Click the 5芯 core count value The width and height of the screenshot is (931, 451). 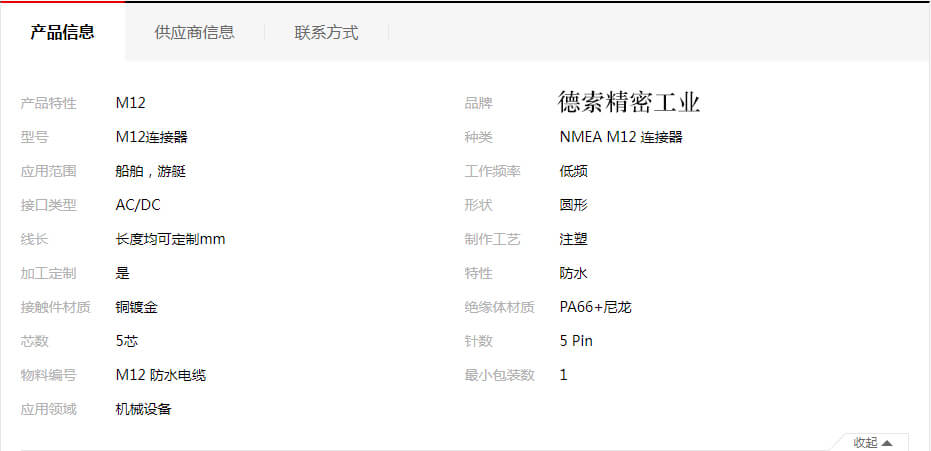127,341
